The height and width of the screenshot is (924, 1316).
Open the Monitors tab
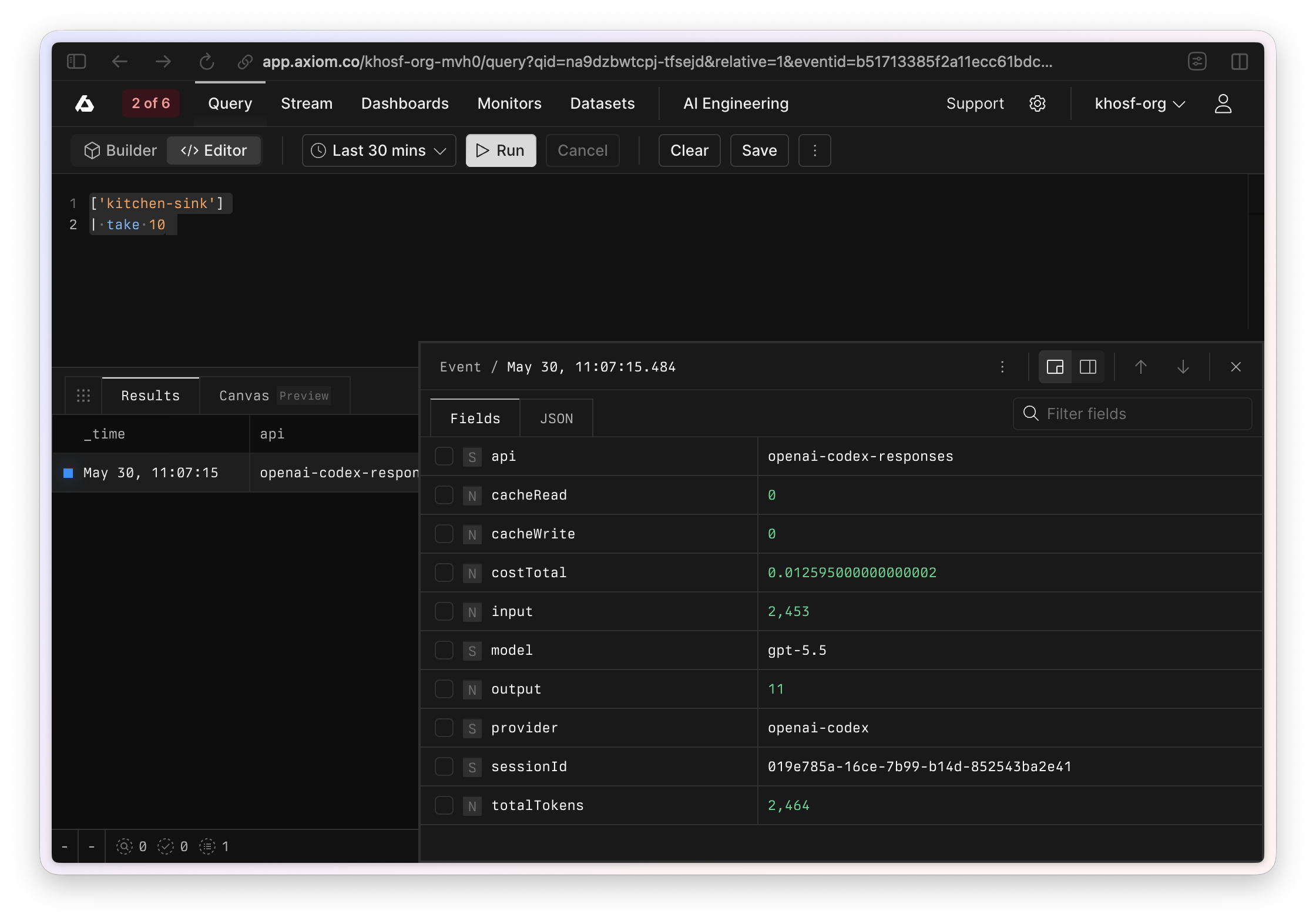(x=509, y=103)
